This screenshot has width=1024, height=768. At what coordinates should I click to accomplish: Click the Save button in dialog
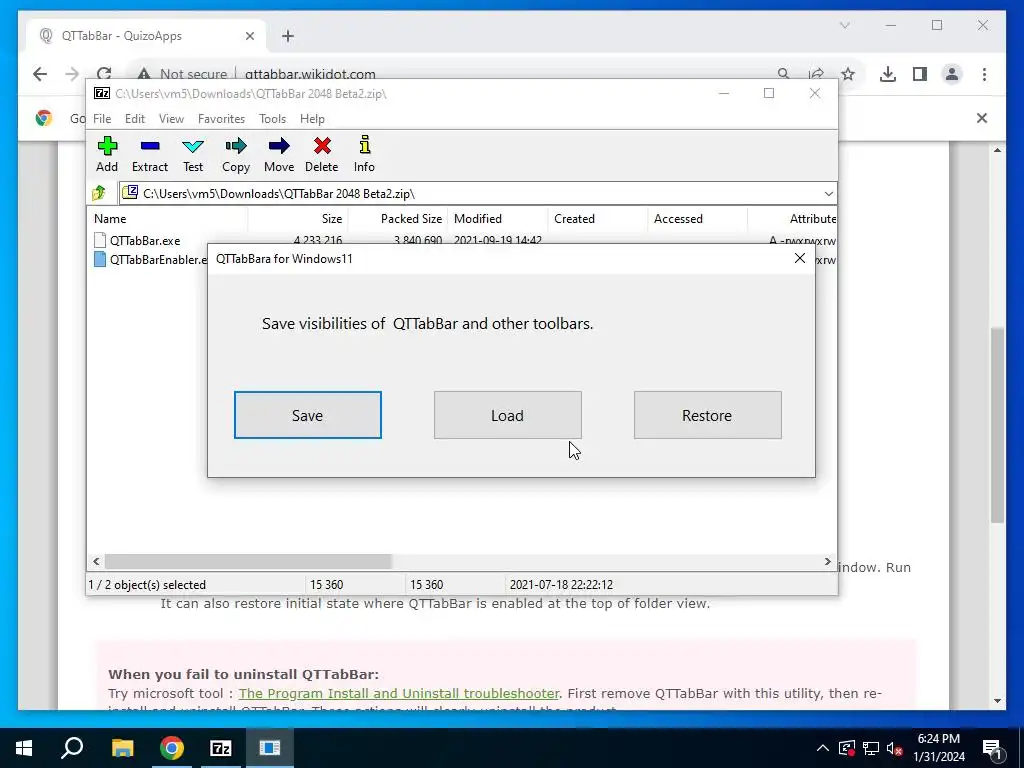pyautogui.click(x=308, y=415)
